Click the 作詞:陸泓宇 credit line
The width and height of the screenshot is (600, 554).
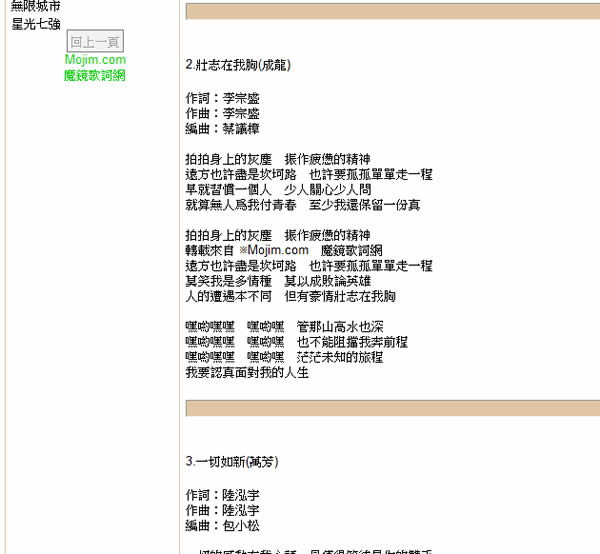point(222,495)
